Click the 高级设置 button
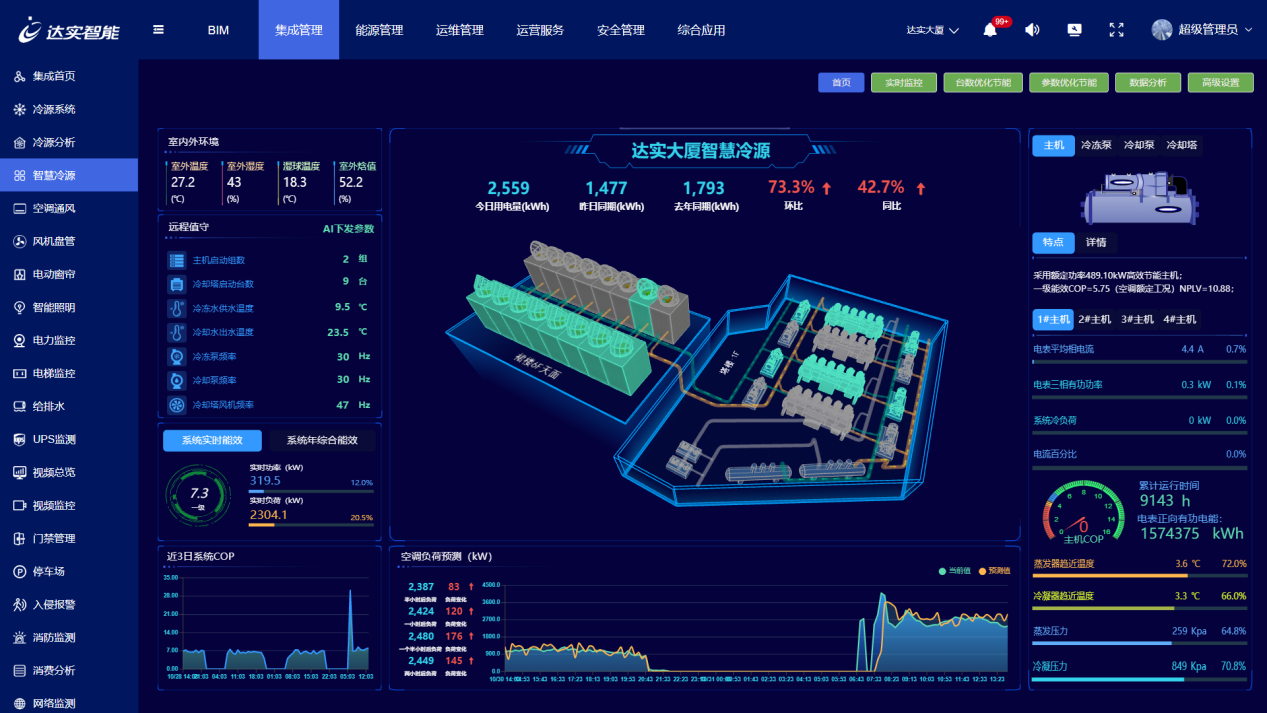This screenshot has width=1267, height=713. 1221,83
